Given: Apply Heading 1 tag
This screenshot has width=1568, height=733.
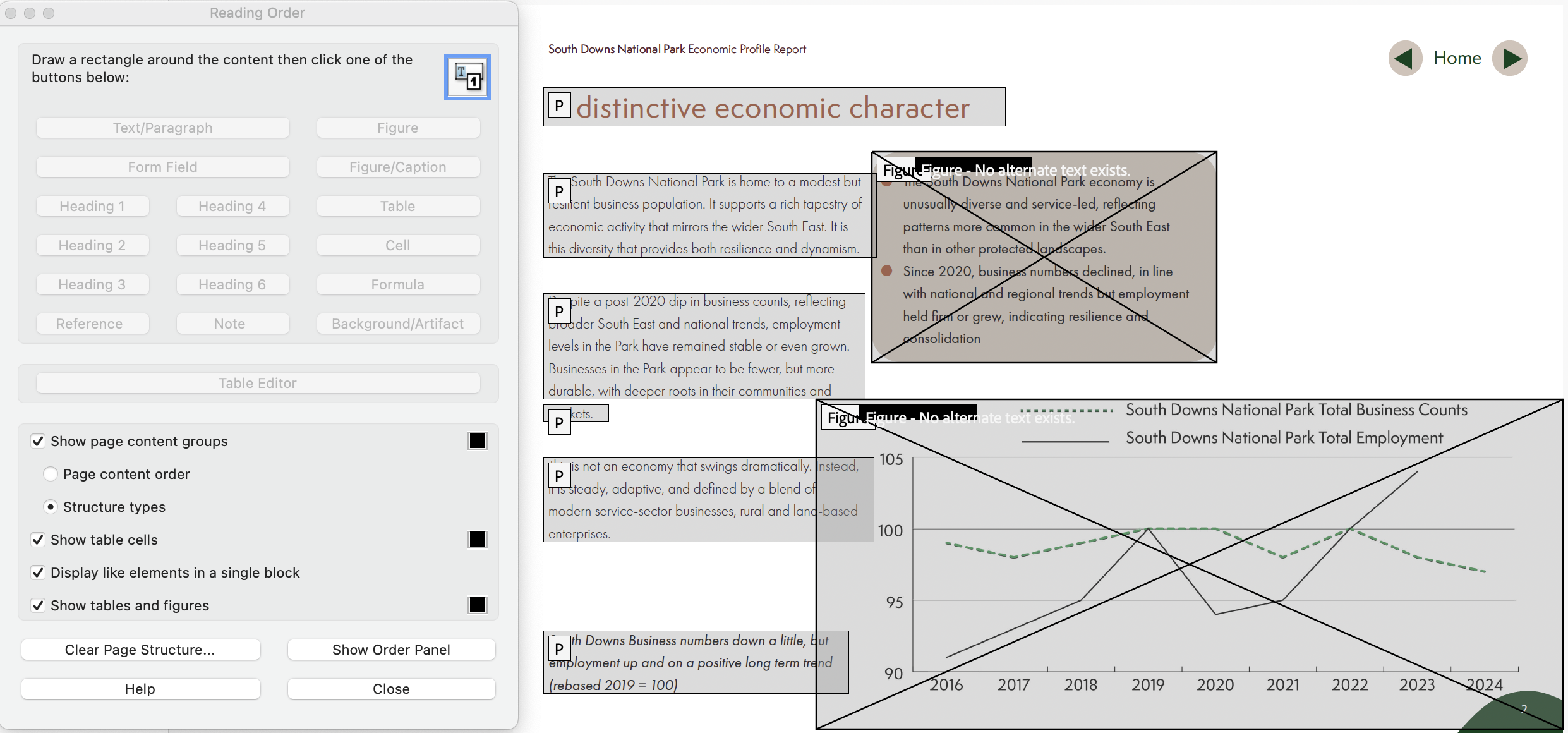Looking at the screenshot, I should click(x=92, y=206).
